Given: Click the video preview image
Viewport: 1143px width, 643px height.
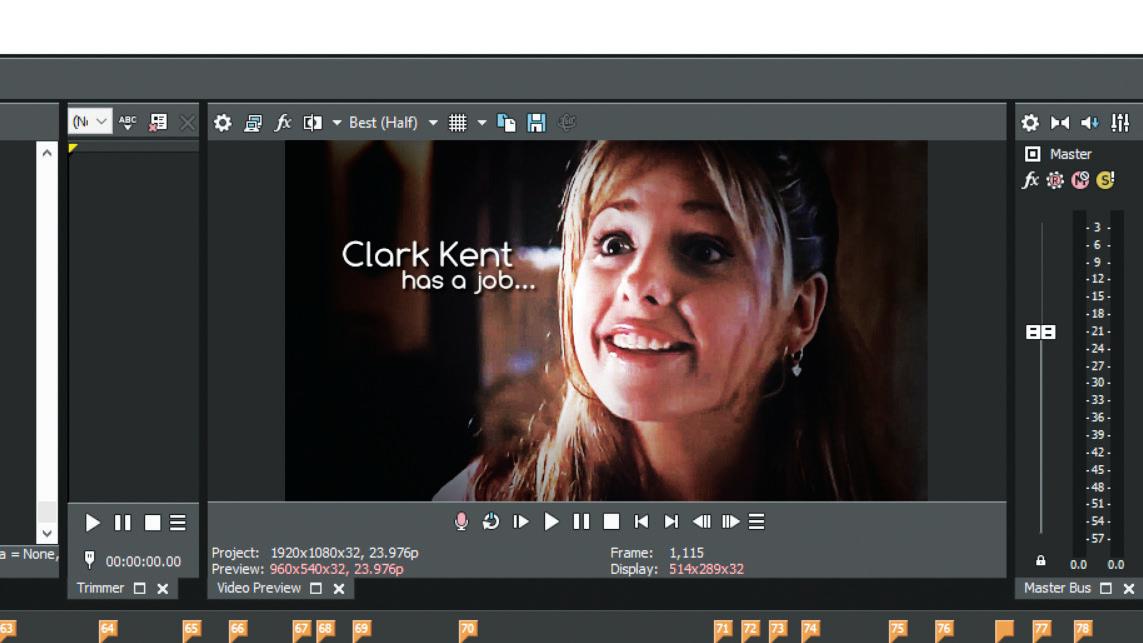Looking at the screenshot, I should pos(606,321).
